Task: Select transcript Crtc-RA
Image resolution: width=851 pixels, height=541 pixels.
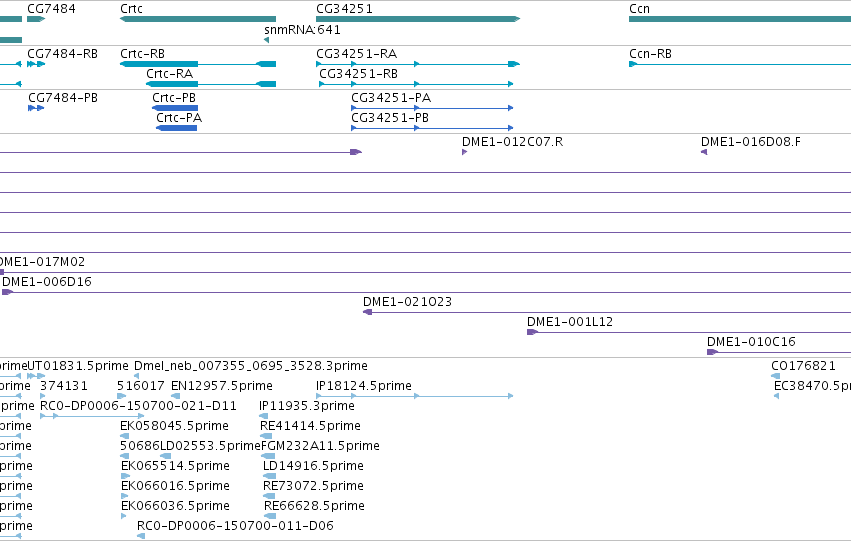Action: coord(169,74)
